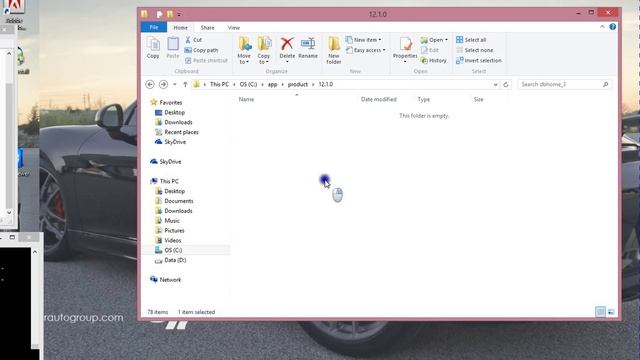This screenshot has height=360, width=640.
Task: Switch to the Share tab
Action: point(207,27)
